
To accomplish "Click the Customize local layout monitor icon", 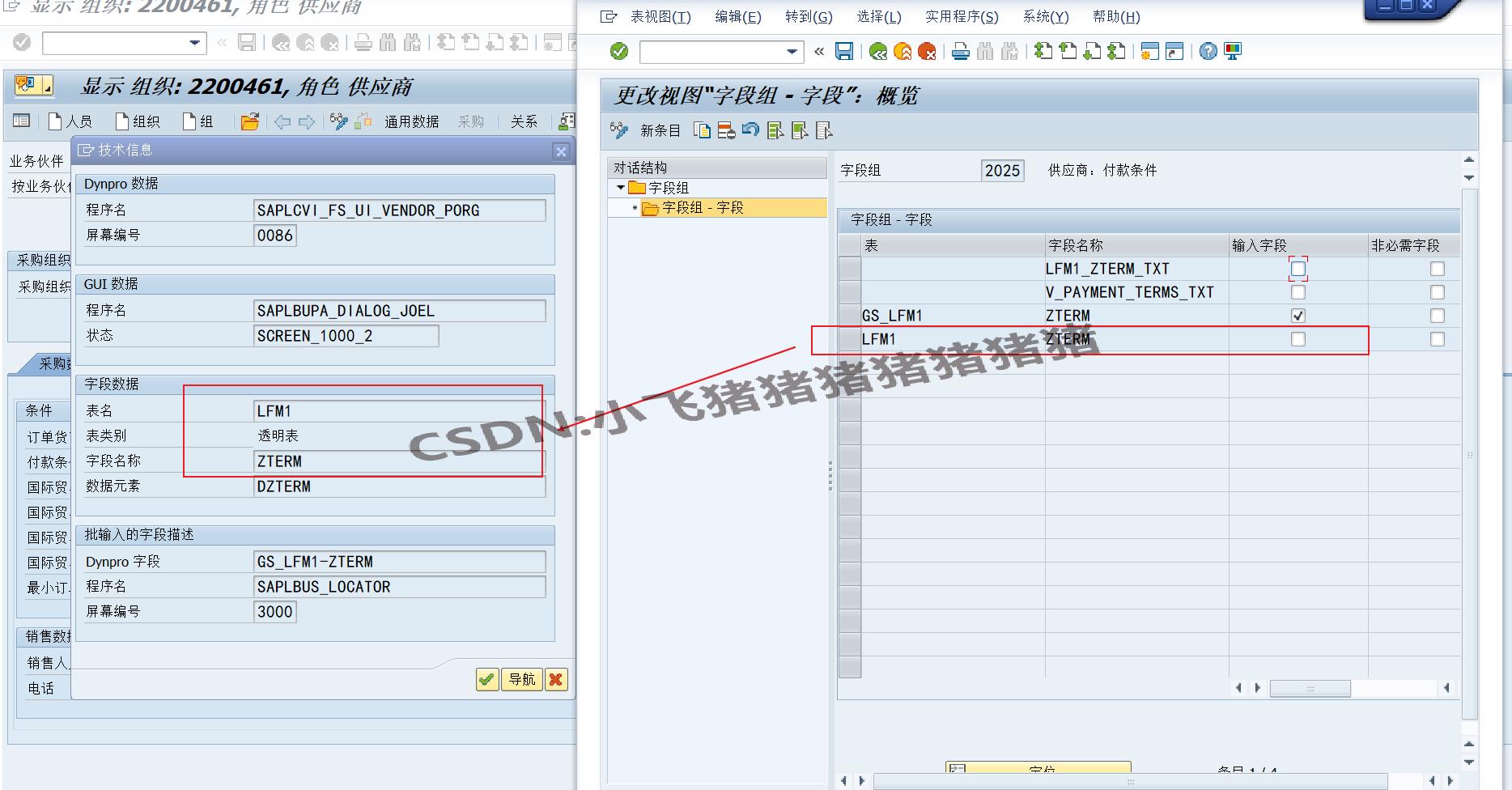I will point(1233,52).
